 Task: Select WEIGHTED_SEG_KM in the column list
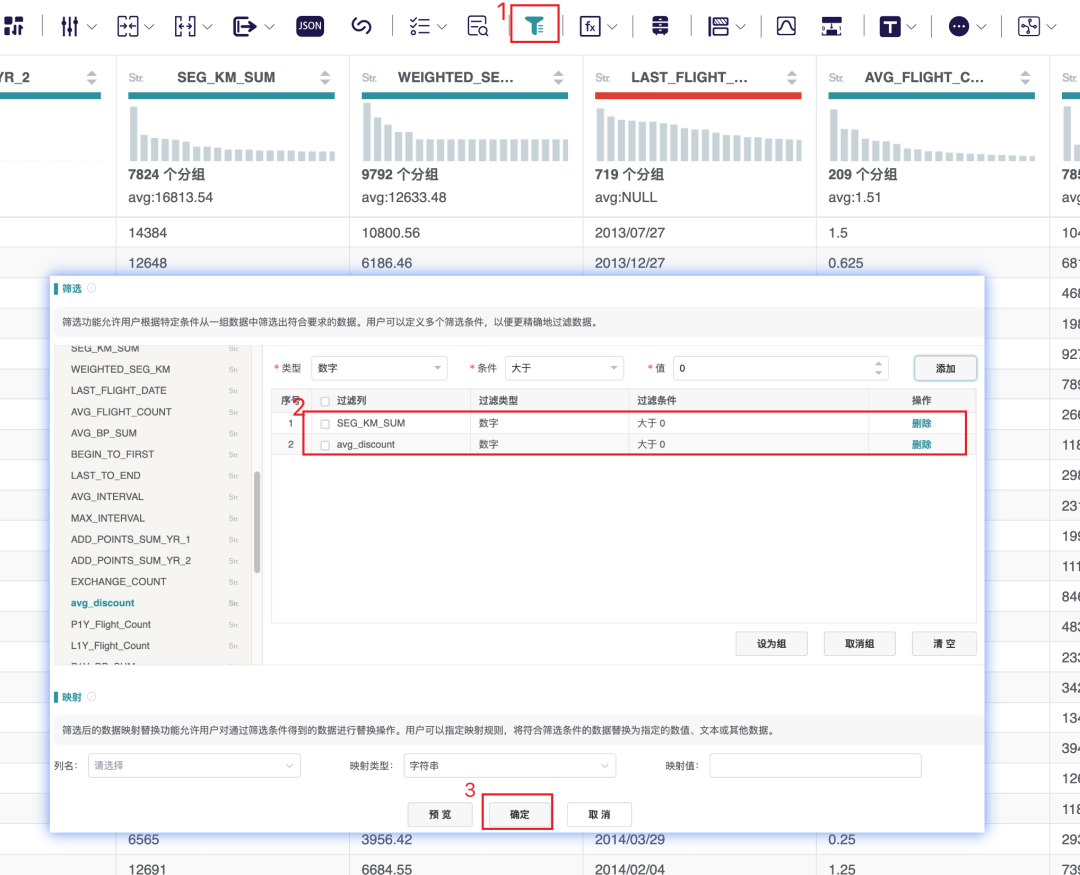[x=121, y=369]
